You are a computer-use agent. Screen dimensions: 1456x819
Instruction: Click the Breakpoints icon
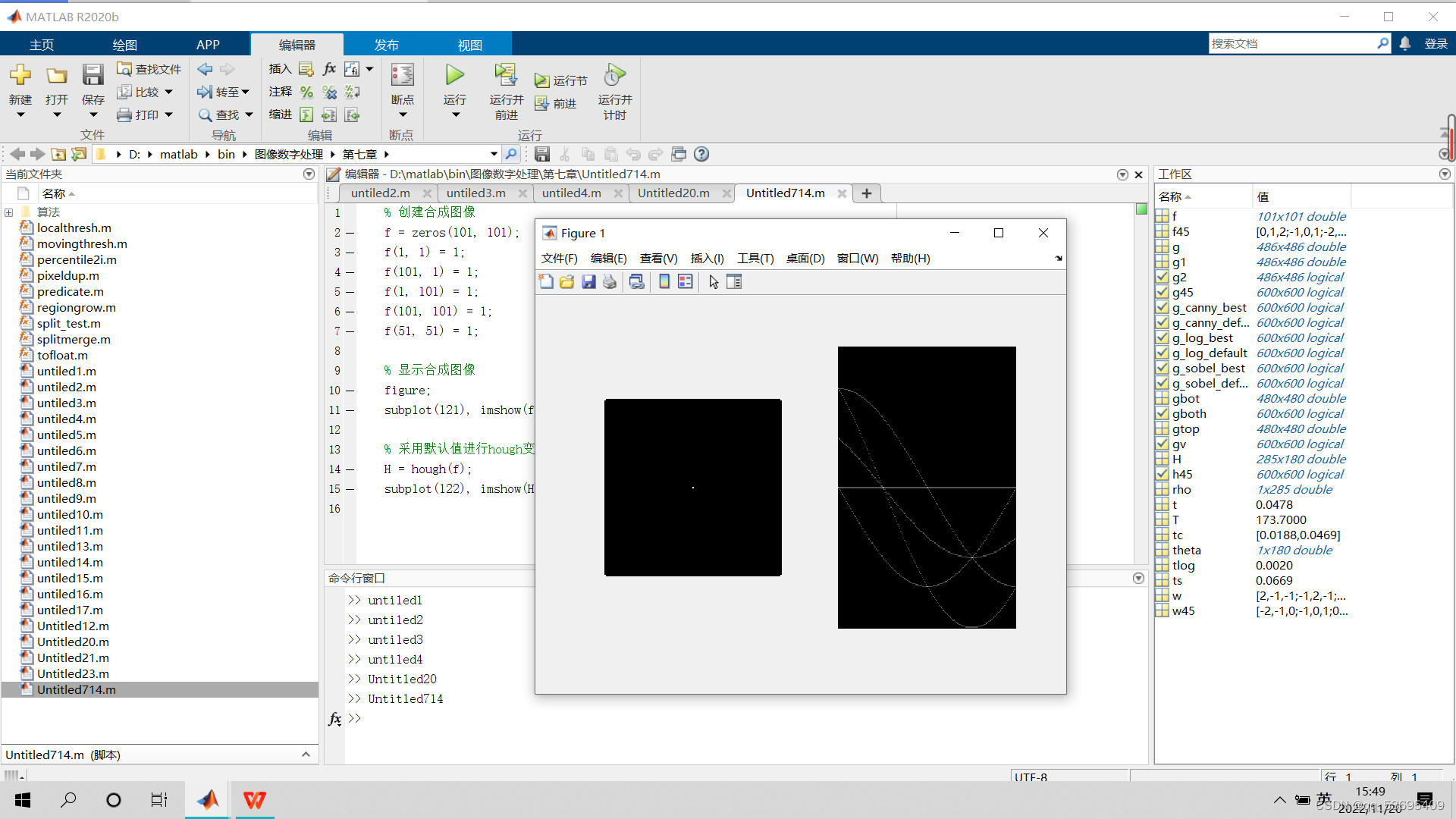tap(402, 74)
